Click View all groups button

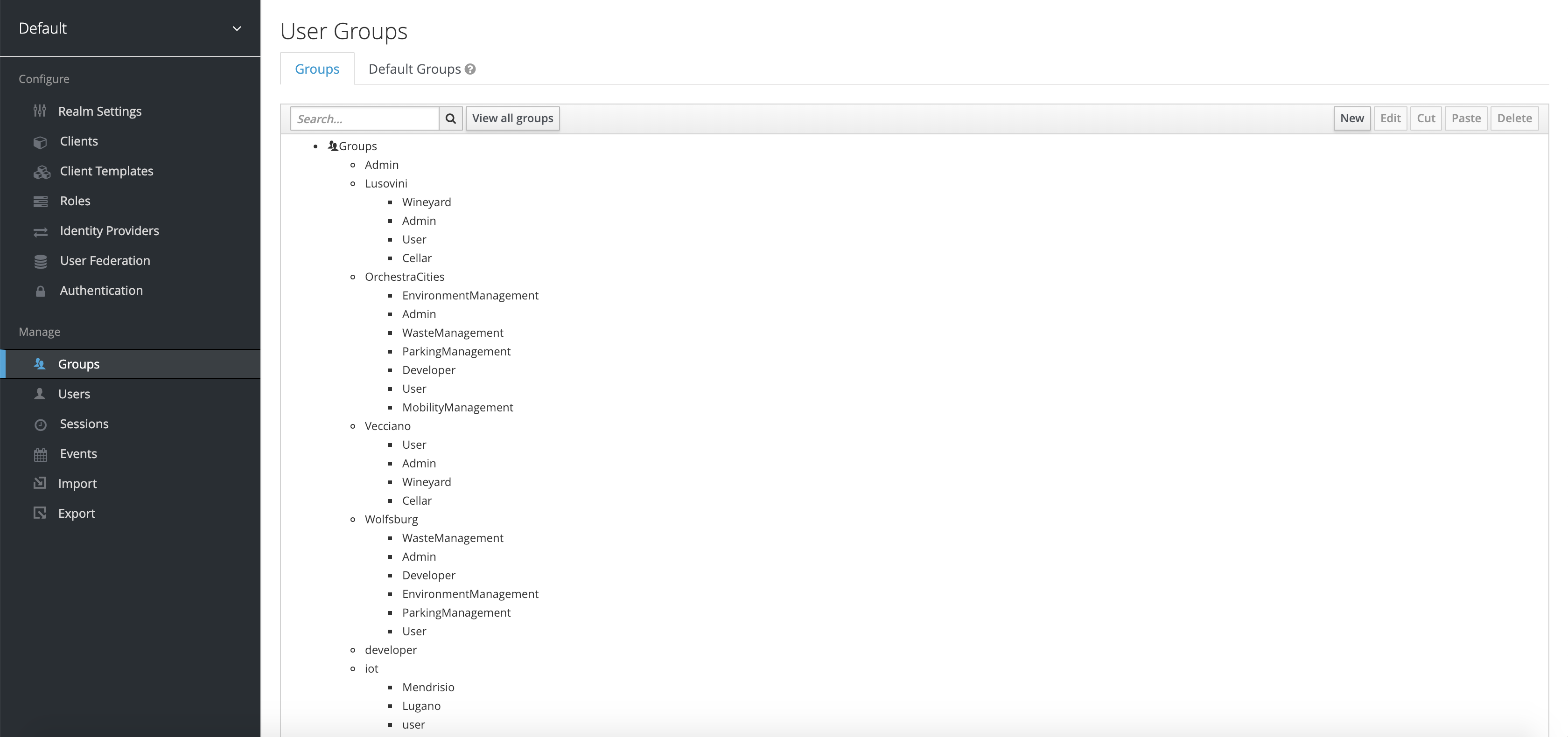(512, 118)
